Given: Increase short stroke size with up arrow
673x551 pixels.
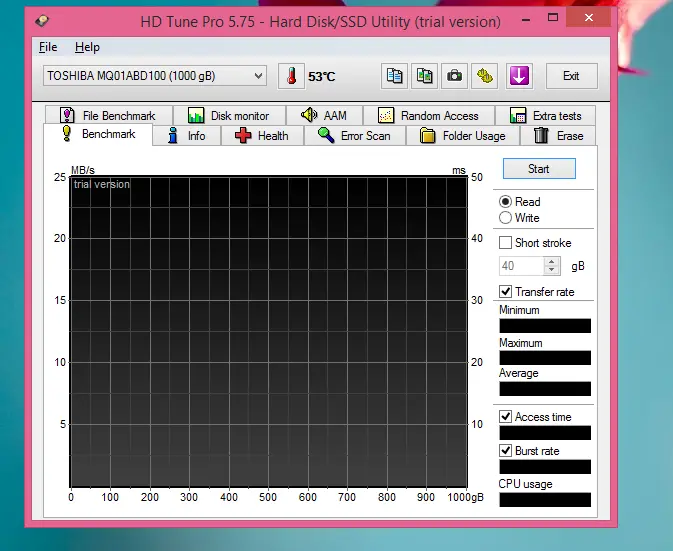Looking at the screenshot, I should click(x=552, y=261).
